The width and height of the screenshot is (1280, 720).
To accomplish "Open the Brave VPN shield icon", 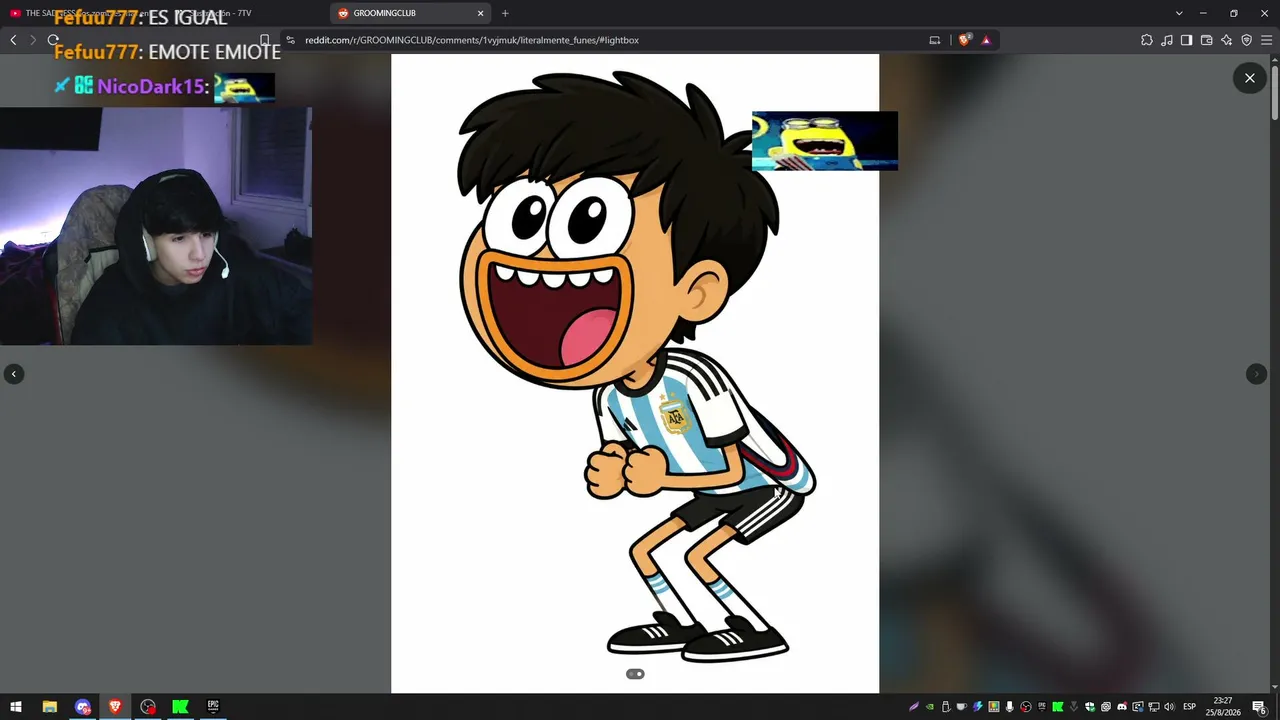I will 1246,40.
